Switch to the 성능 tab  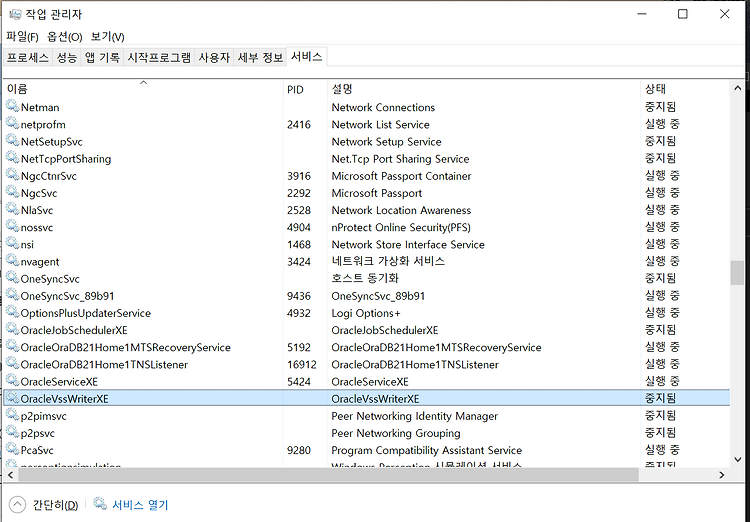66,58
